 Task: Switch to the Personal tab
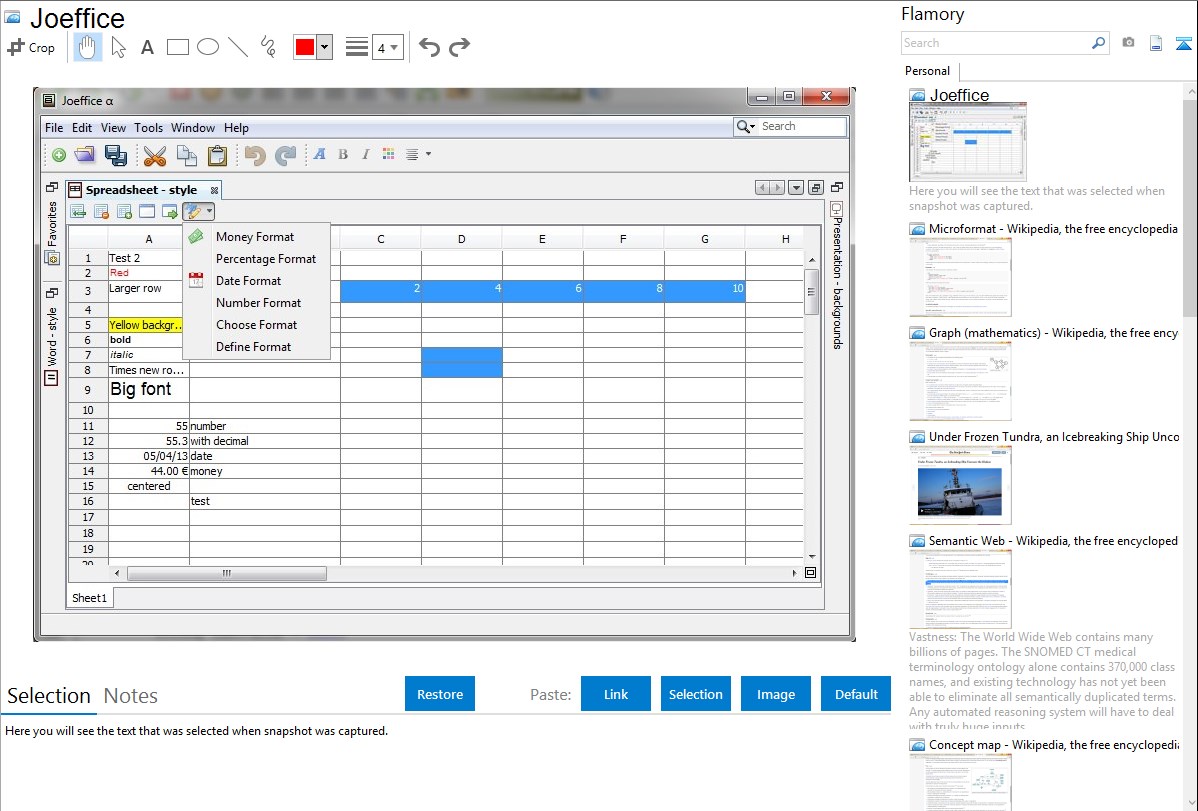(x=928, y=71)
